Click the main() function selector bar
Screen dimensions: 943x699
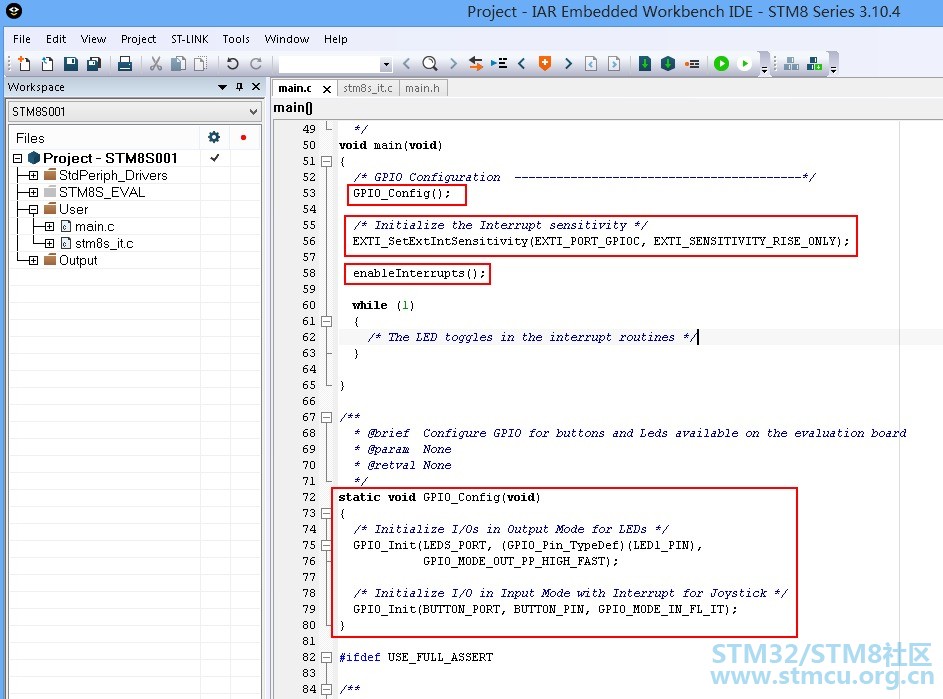click(x=607, y=108)
